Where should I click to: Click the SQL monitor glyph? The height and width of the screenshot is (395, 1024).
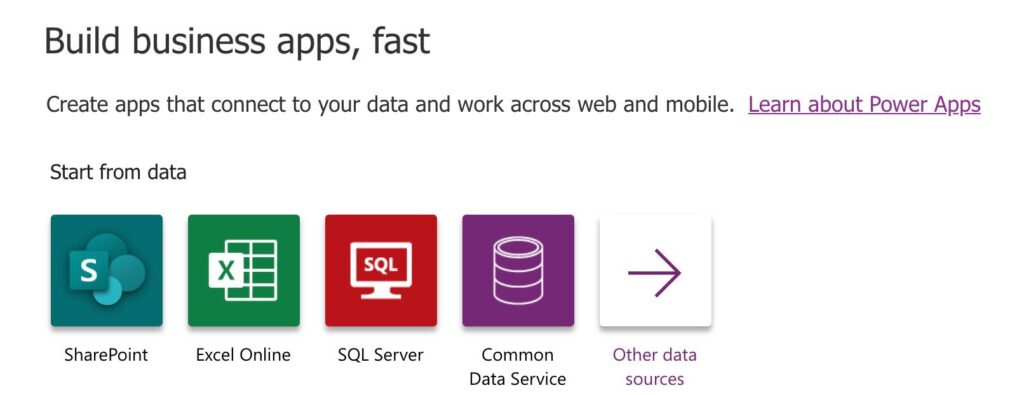click(x=381, y=270)
